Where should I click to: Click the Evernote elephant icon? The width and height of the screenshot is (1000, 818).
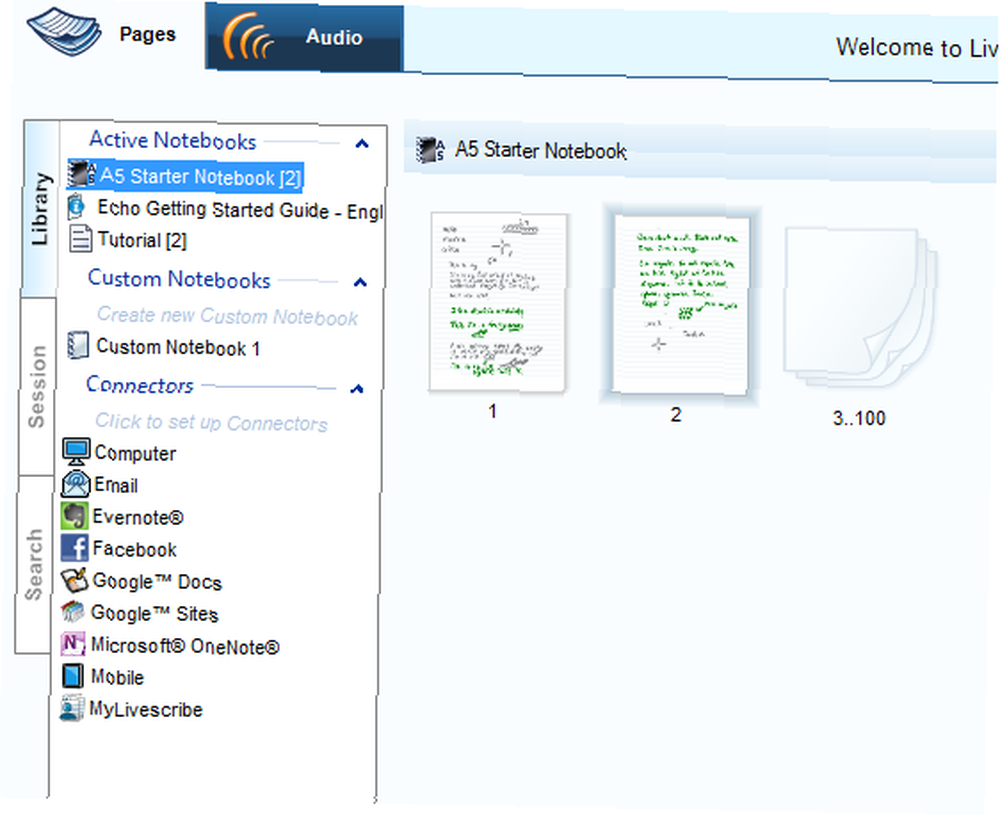74,515
